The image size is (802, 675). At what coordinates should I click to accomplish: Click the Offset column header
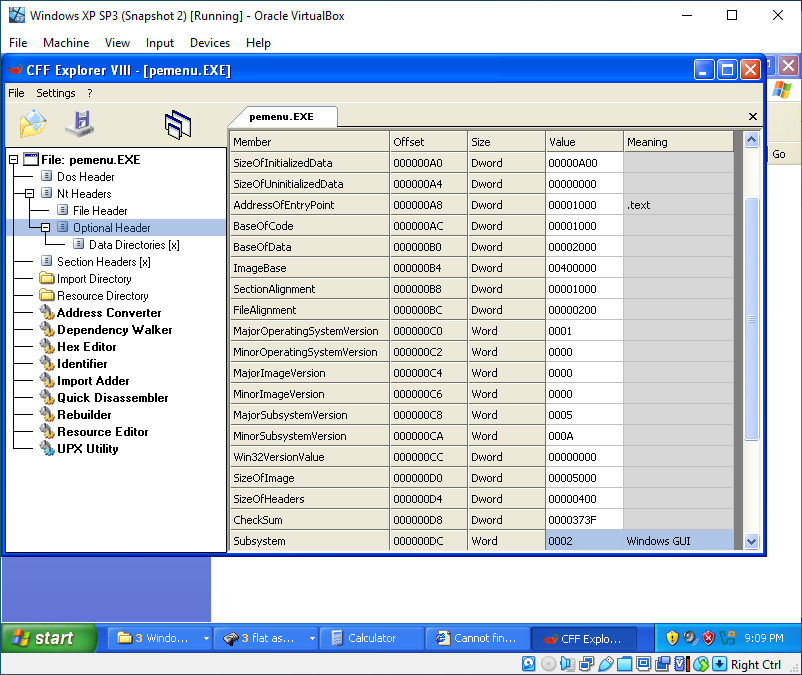(x=429, y=142)
